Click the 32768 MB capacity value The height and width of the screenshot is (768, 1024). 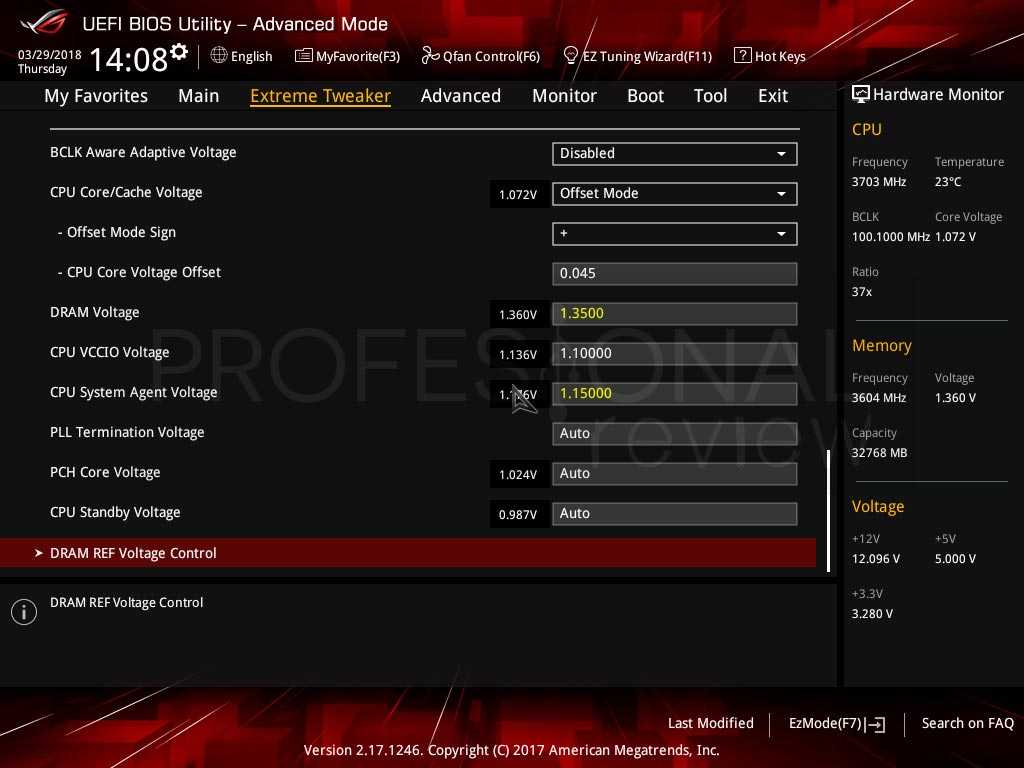pos(879,453)
